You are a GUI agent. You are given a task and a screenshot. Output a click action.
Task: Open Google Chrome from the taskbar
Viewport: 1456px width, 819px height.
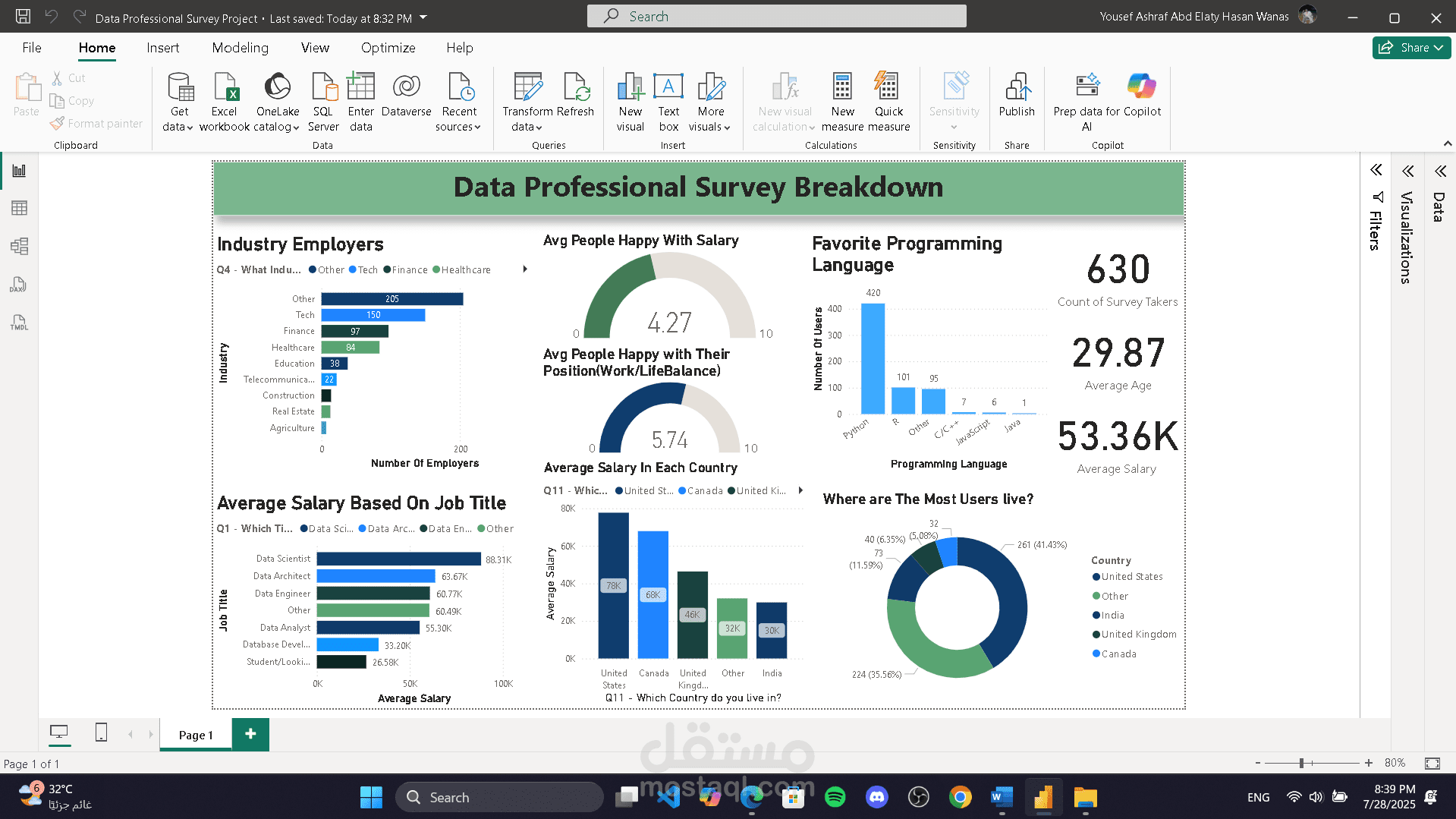pos(960,797)
